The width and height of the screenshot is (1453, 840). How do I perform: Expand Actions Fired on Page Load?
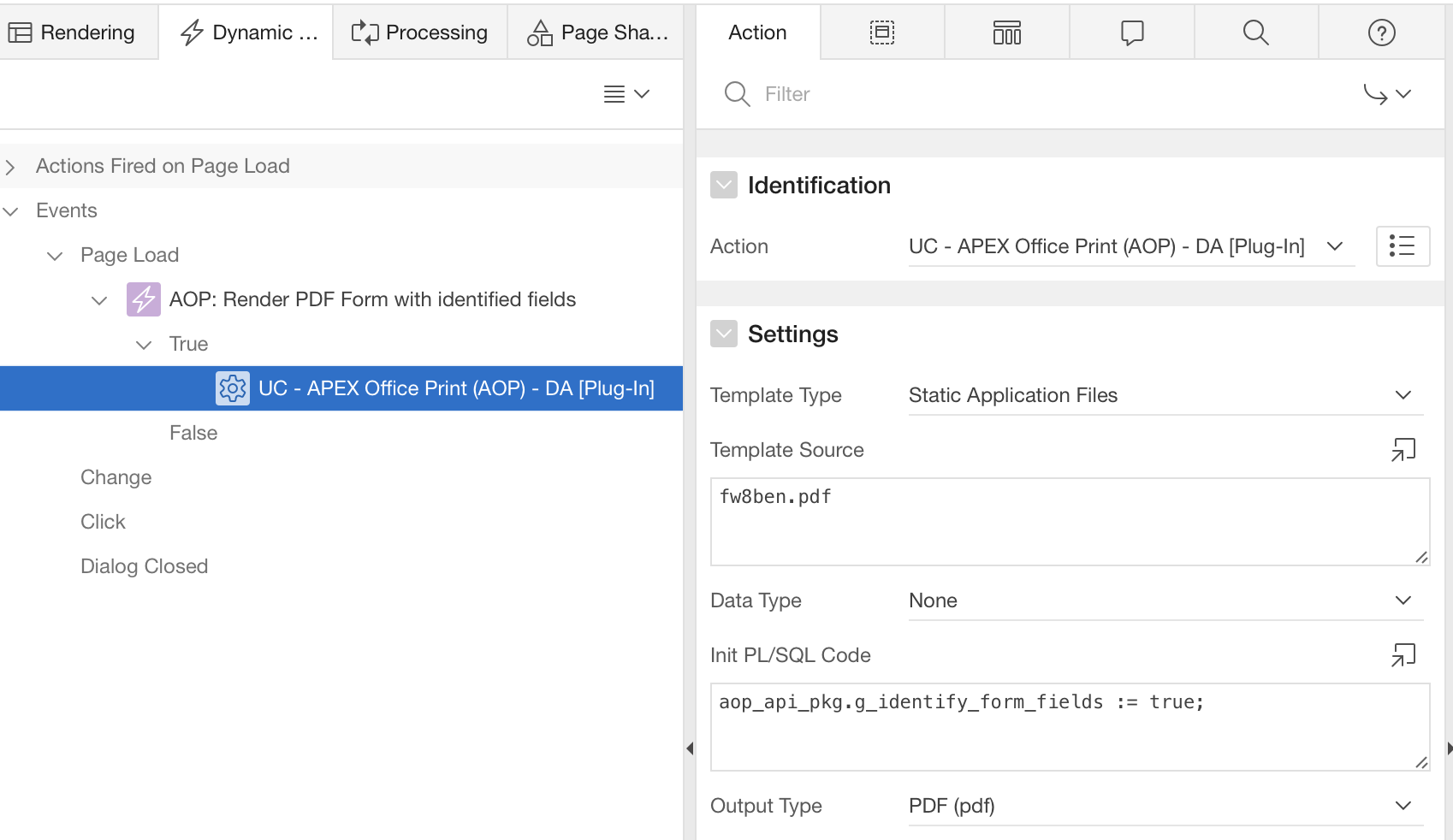pos(10,167)
